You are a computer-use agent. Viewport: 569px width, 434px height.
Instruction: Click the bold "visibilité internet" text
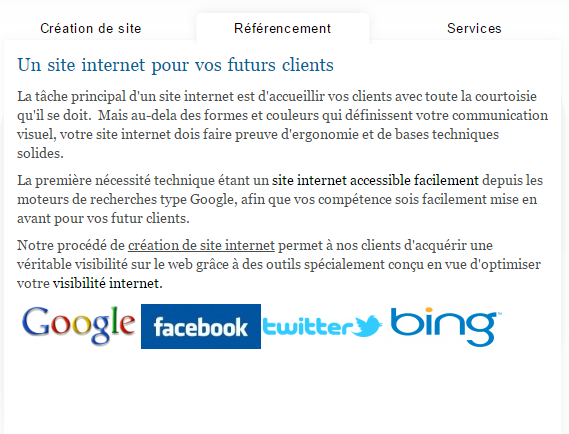108,283
